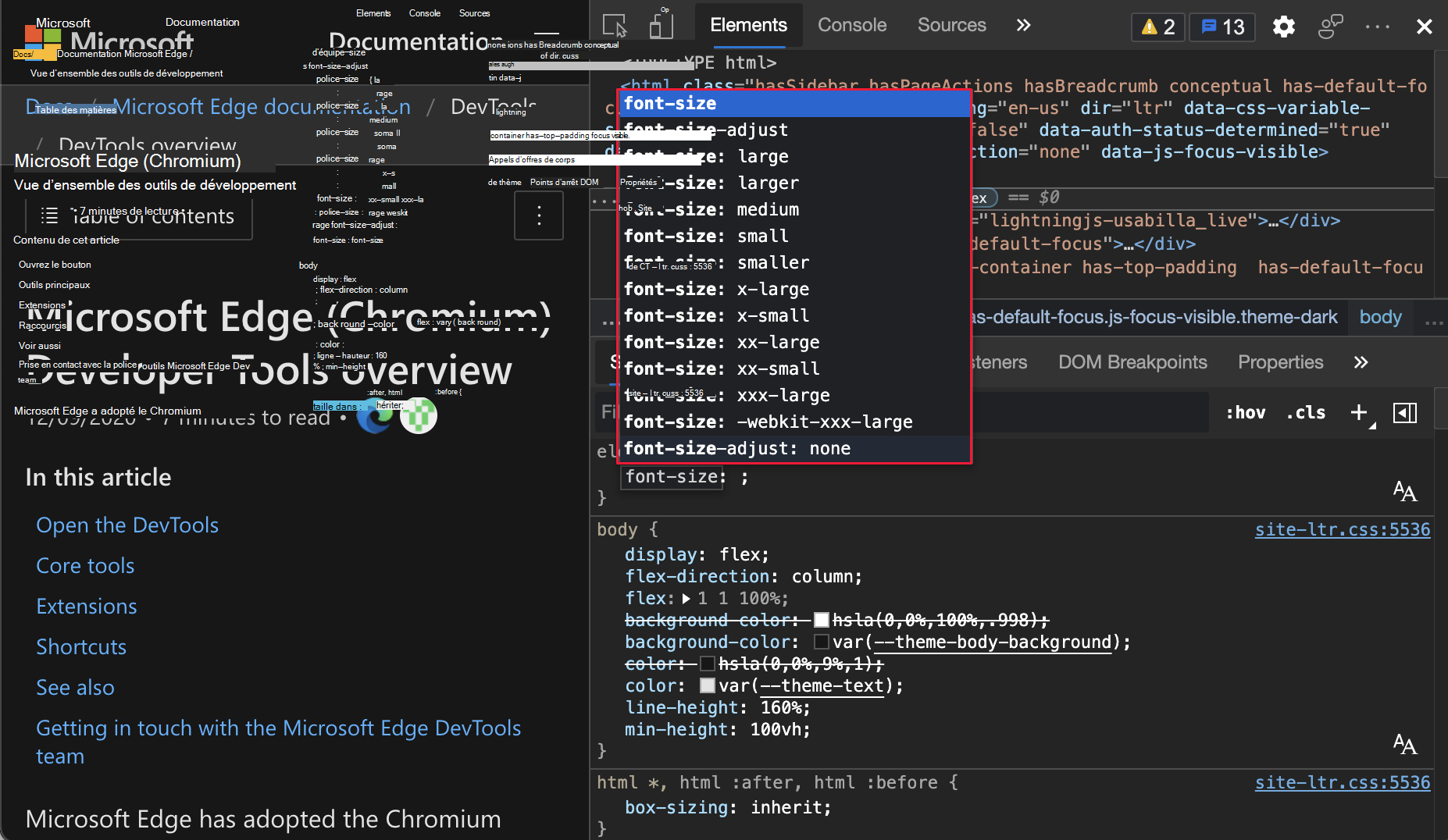Viewport: 1448px width, 840px height.
Task: Select font-size: x-large suggestion
Action: point(795,289)
